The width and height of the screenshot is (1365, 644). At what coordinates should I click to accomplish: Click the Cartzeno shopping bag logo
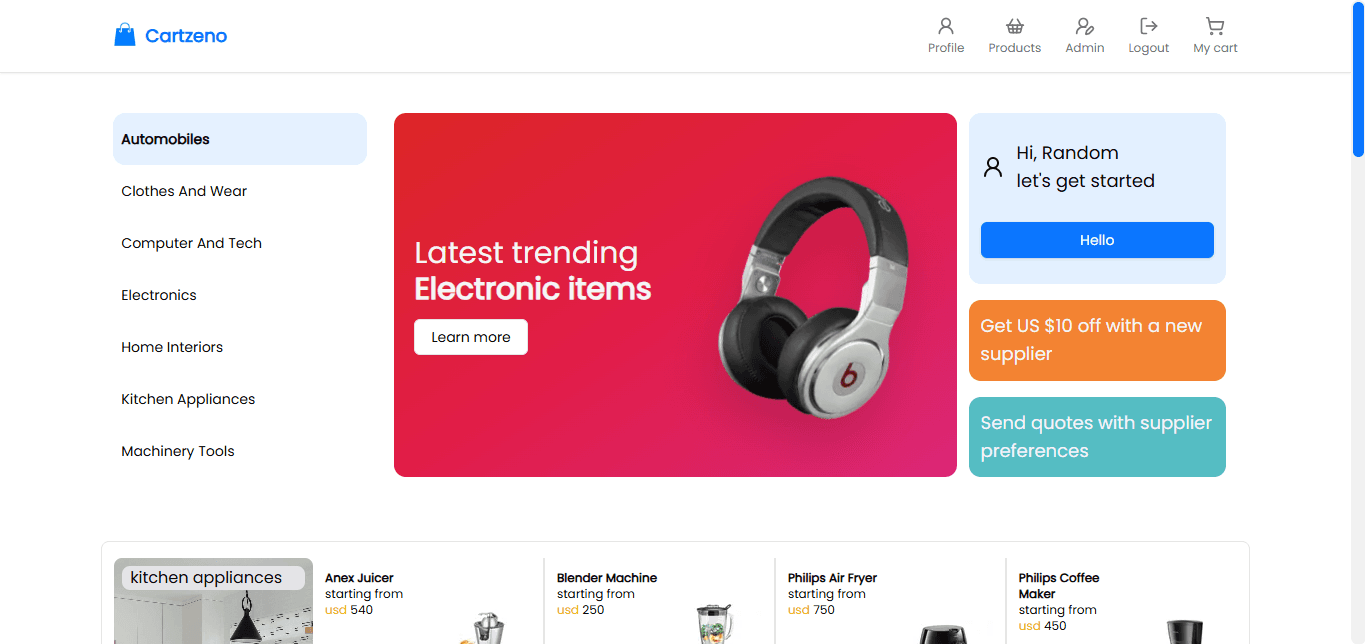click(x=124, y=33)
